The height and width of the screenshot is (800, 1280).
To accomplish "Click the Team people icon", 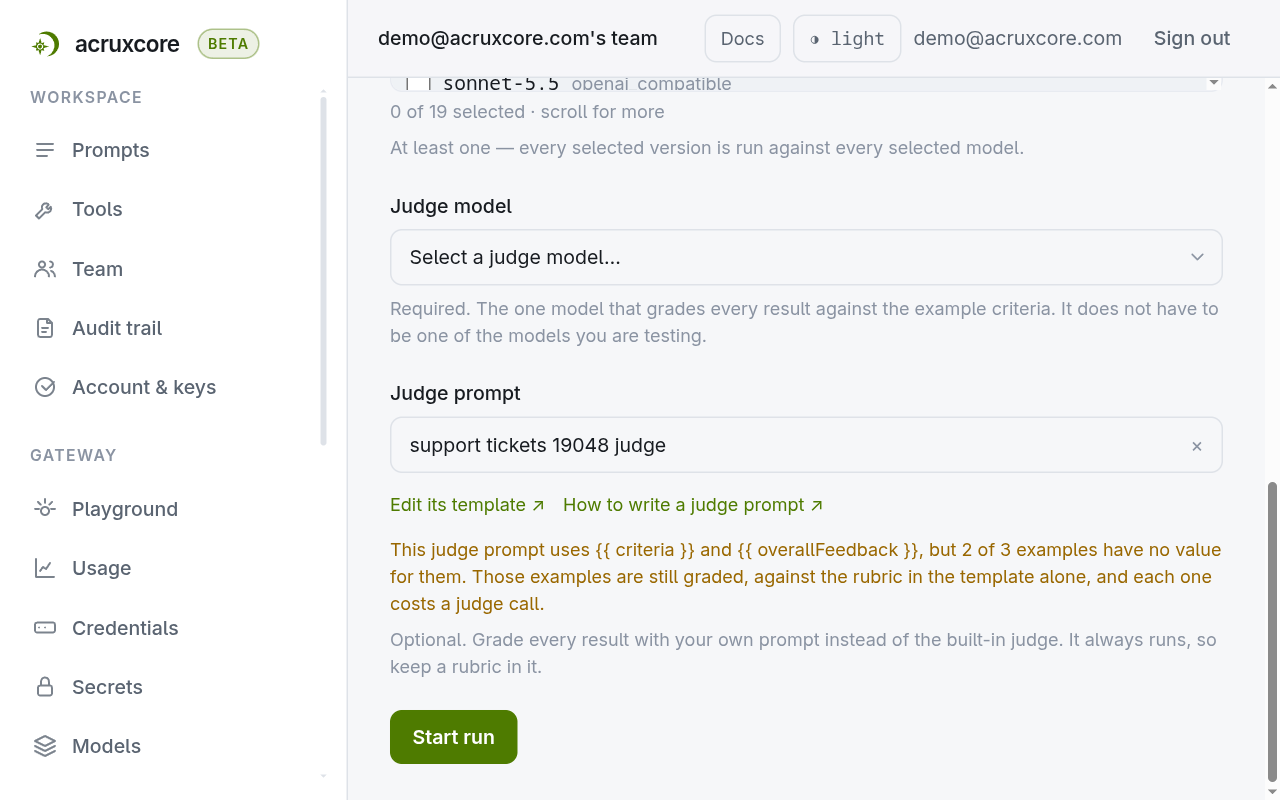I will pyautogui.click(x=45, y=269).
